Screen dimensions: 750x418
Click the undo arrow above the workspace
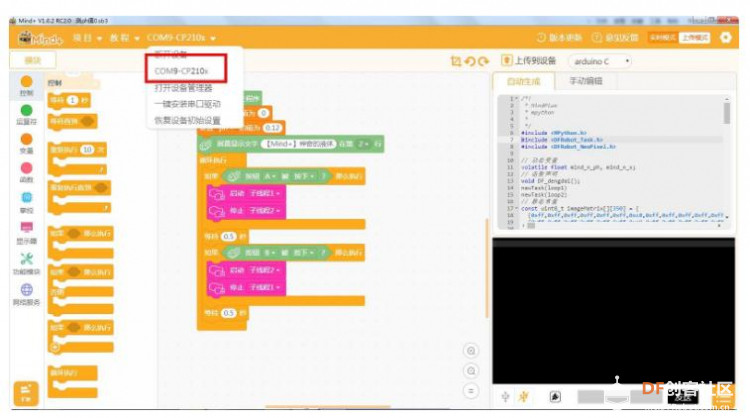coord(470,61)
